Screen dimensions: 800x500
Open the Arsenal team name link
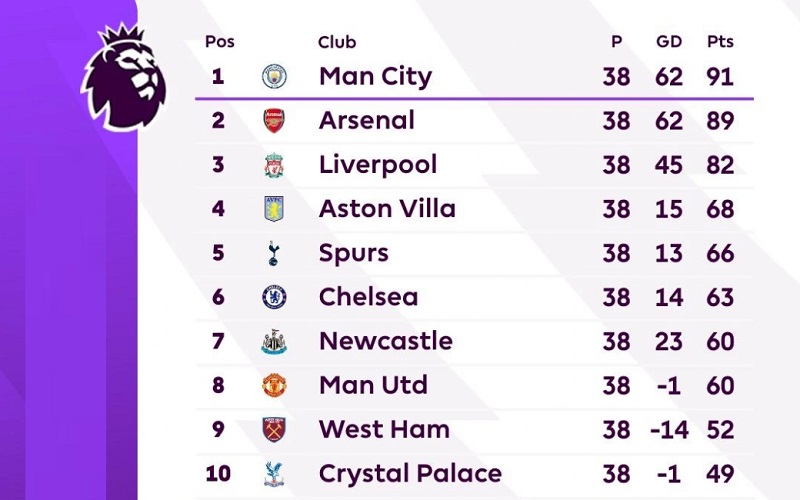366,121
